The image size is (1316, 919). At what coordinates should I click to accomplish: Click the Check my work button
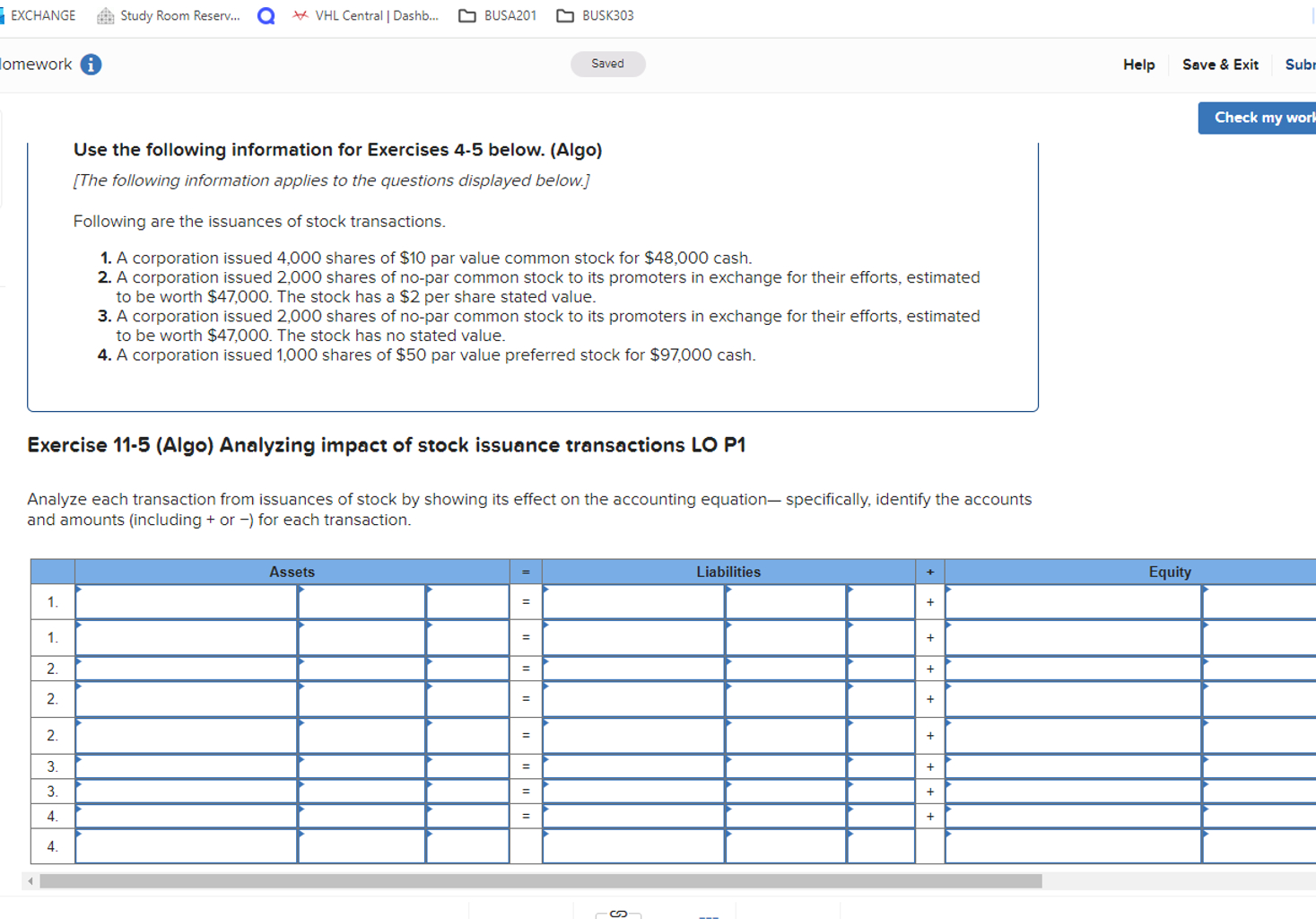pyautogui.click(x=1262, y=118)
